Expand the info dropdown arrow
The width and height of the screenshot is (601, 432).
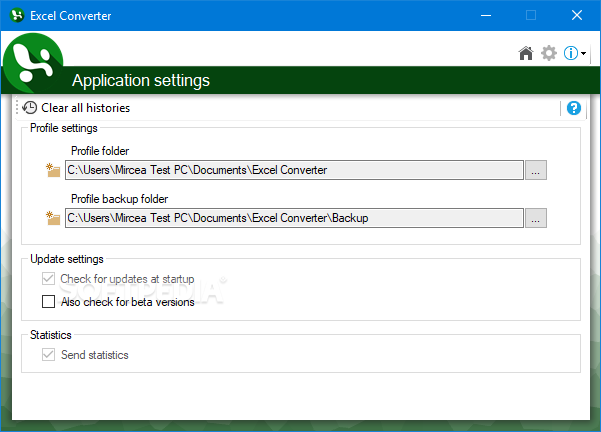click(583, 53)
